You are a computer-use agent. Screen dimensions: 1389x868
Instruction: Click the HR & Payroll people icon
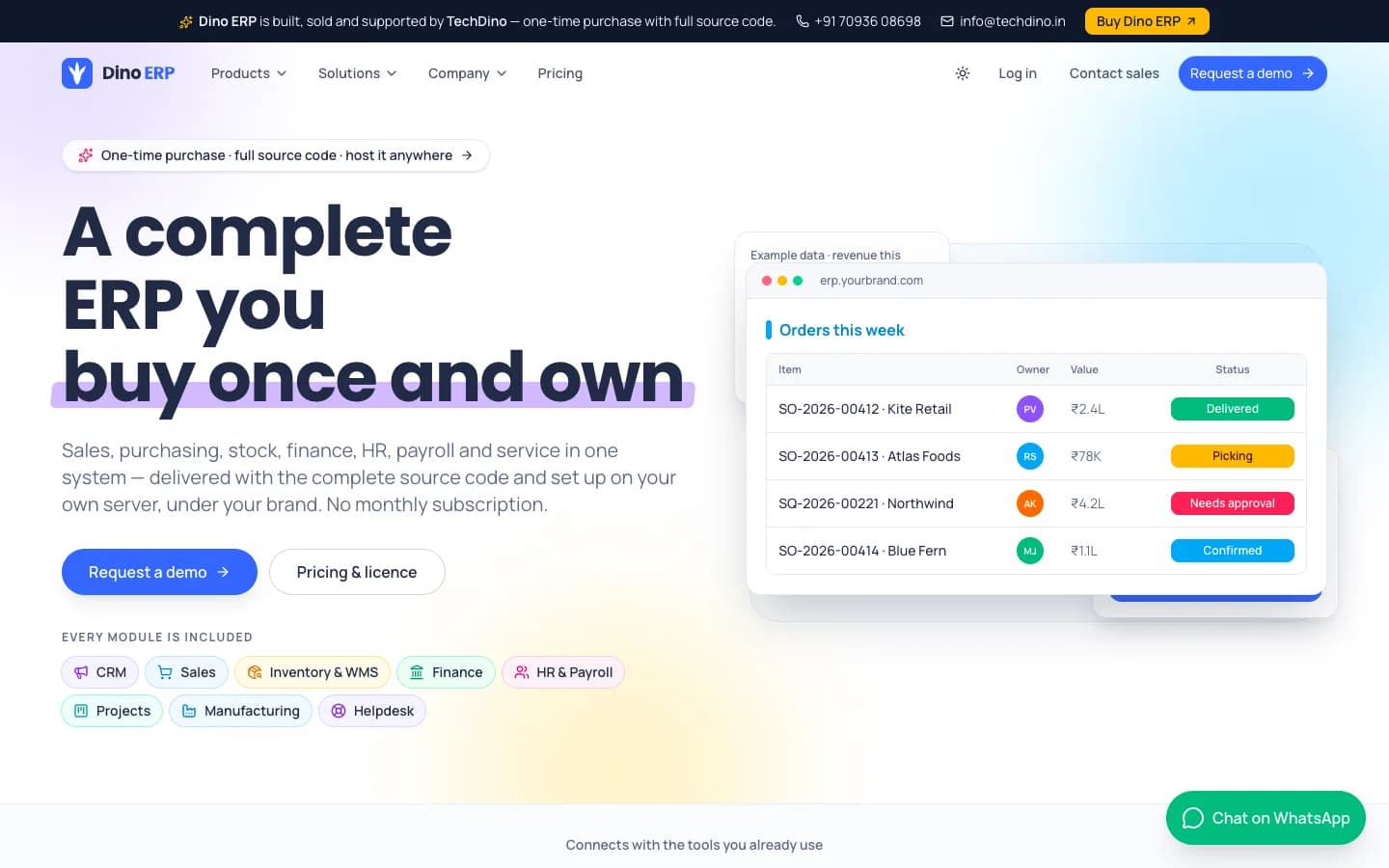[x=522, y=672]
